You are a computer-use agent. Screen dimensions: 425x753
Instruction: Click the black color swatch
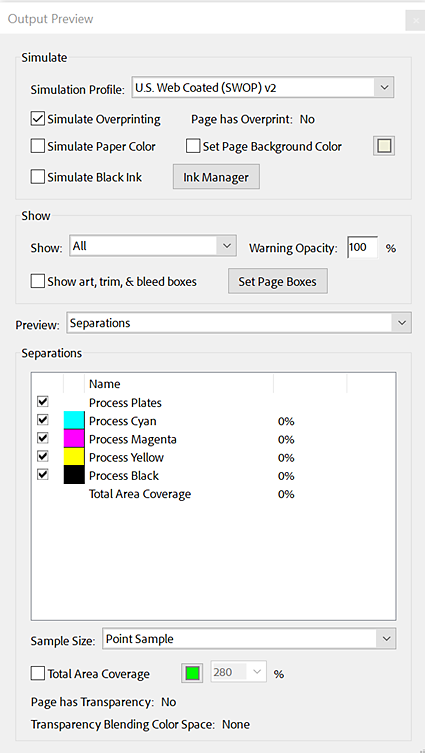74,475
